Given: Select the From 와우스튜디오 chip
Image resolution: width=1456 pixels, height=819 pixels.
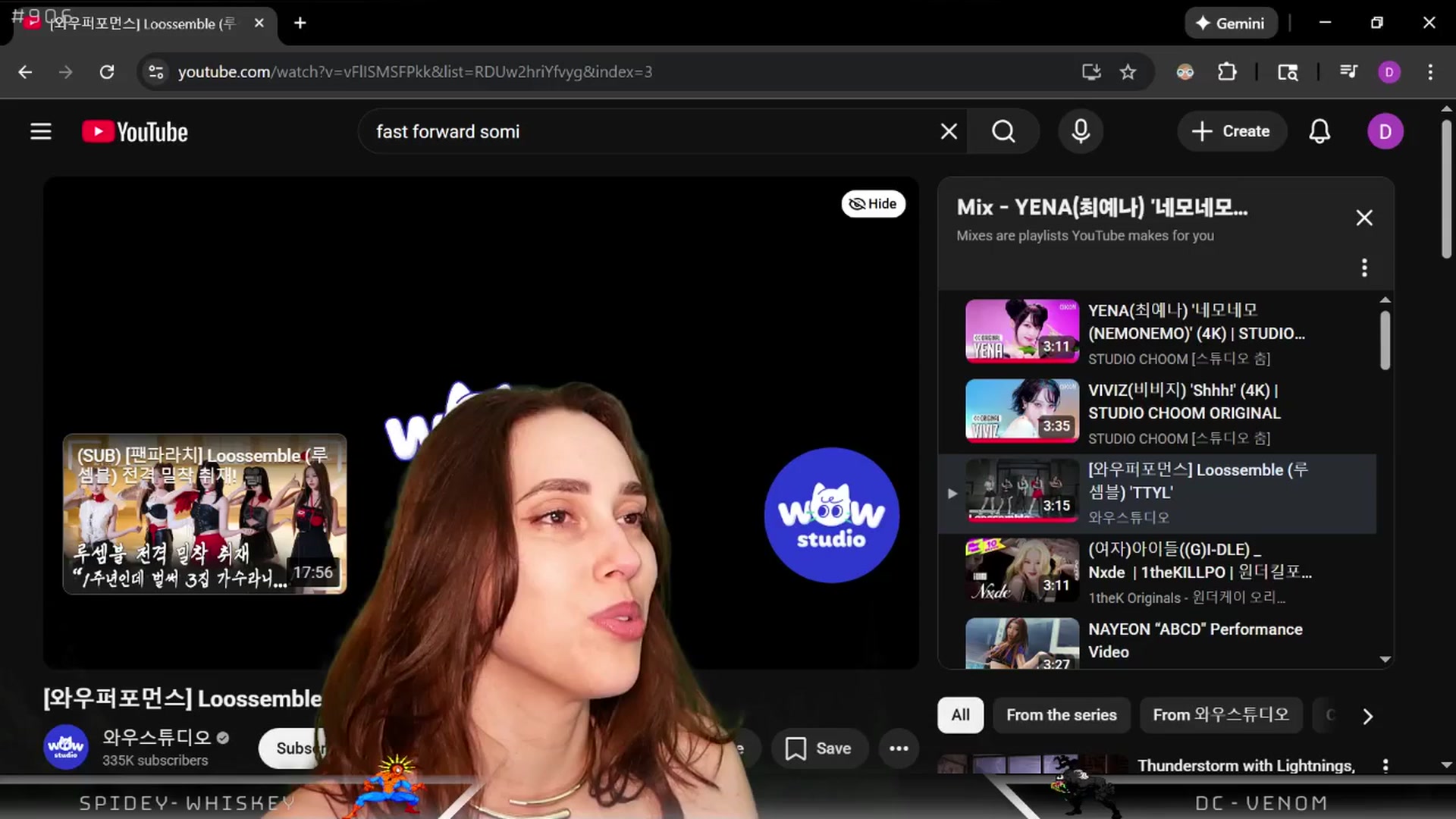Looking at the screenshot, I should [1221, 715].
